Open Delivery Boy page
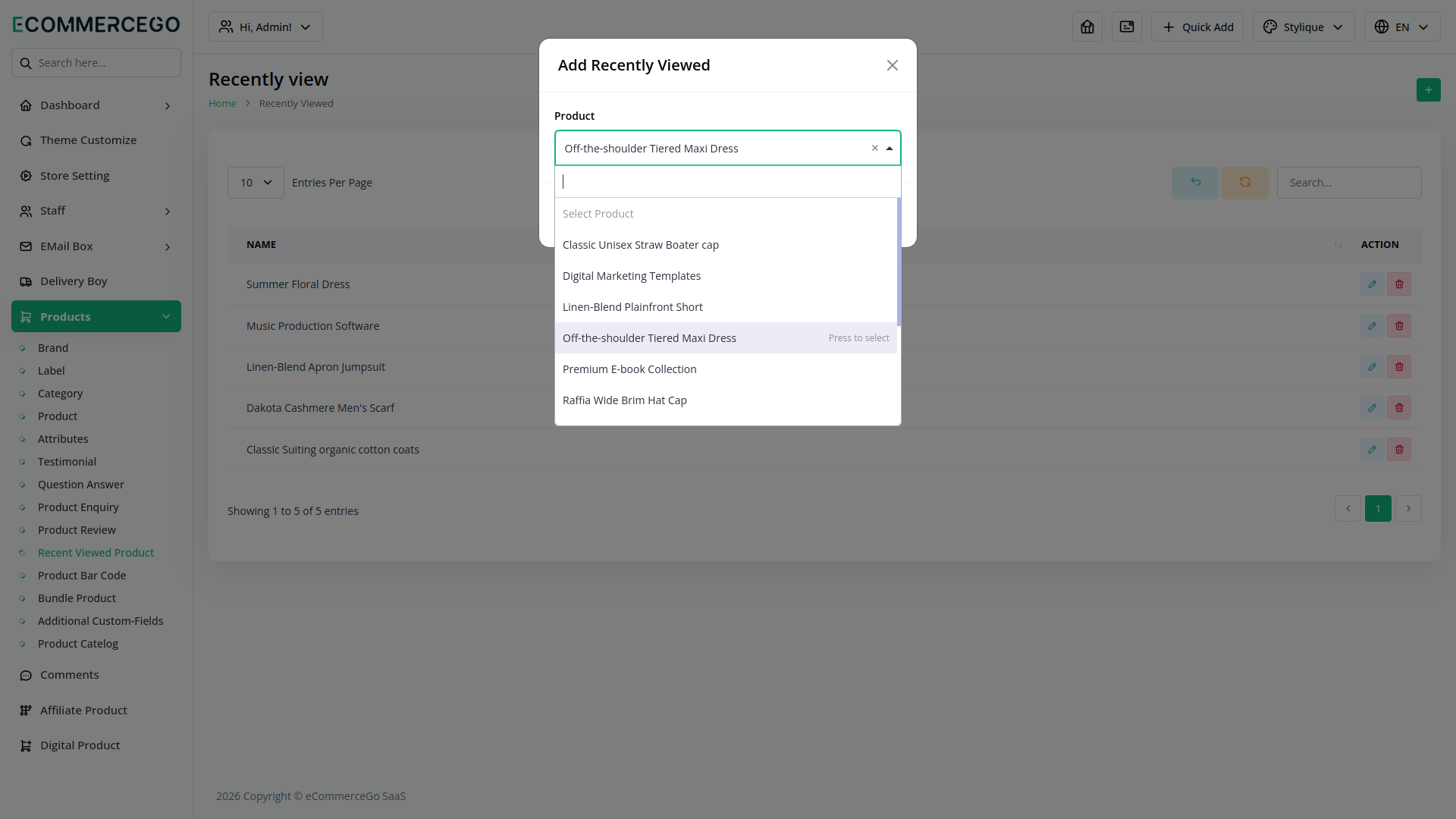 (x=96, y=281)
